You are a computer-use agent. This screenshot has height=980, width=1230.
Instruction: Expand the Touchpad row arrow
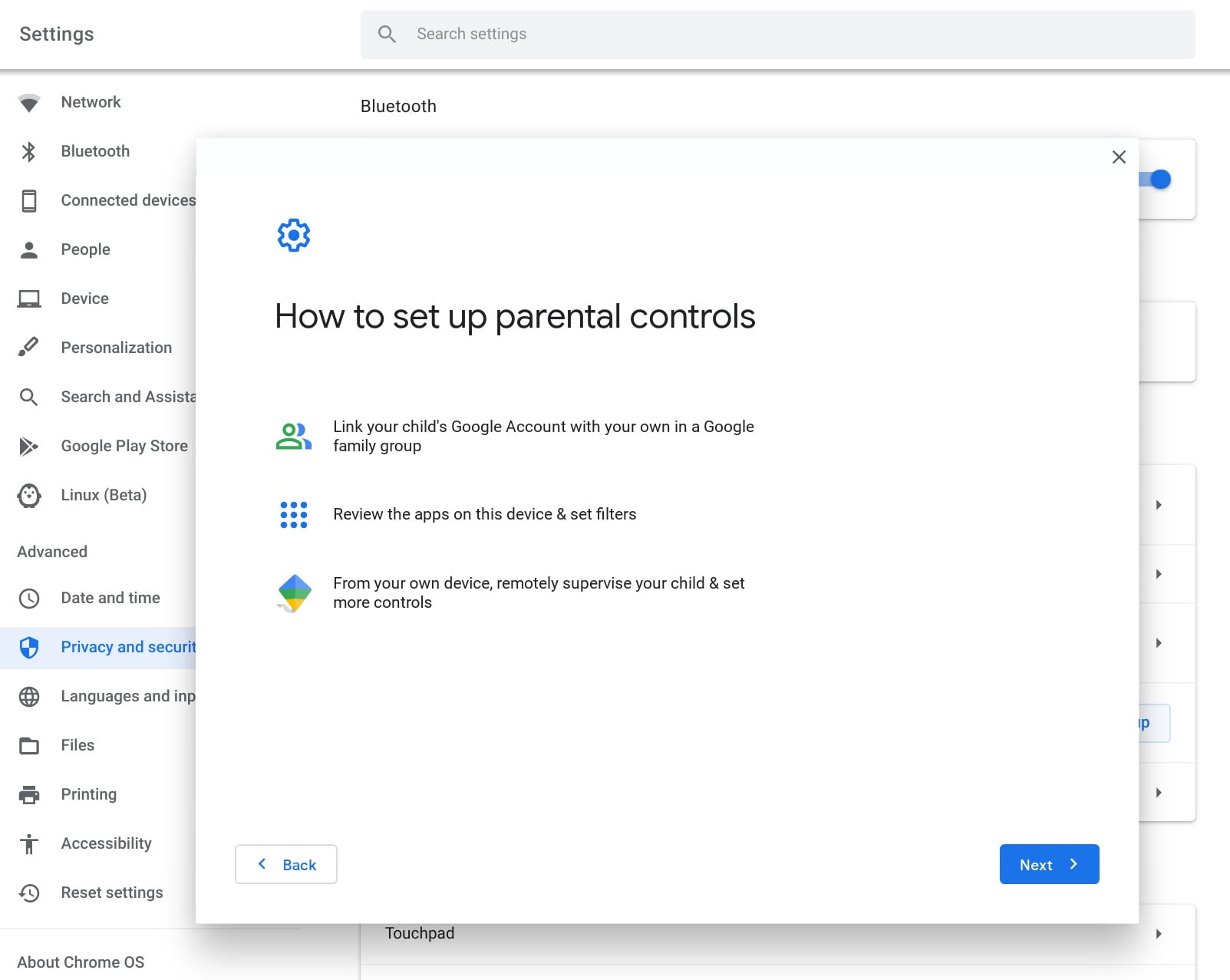pyautogui.click(x=1159, y=934)
